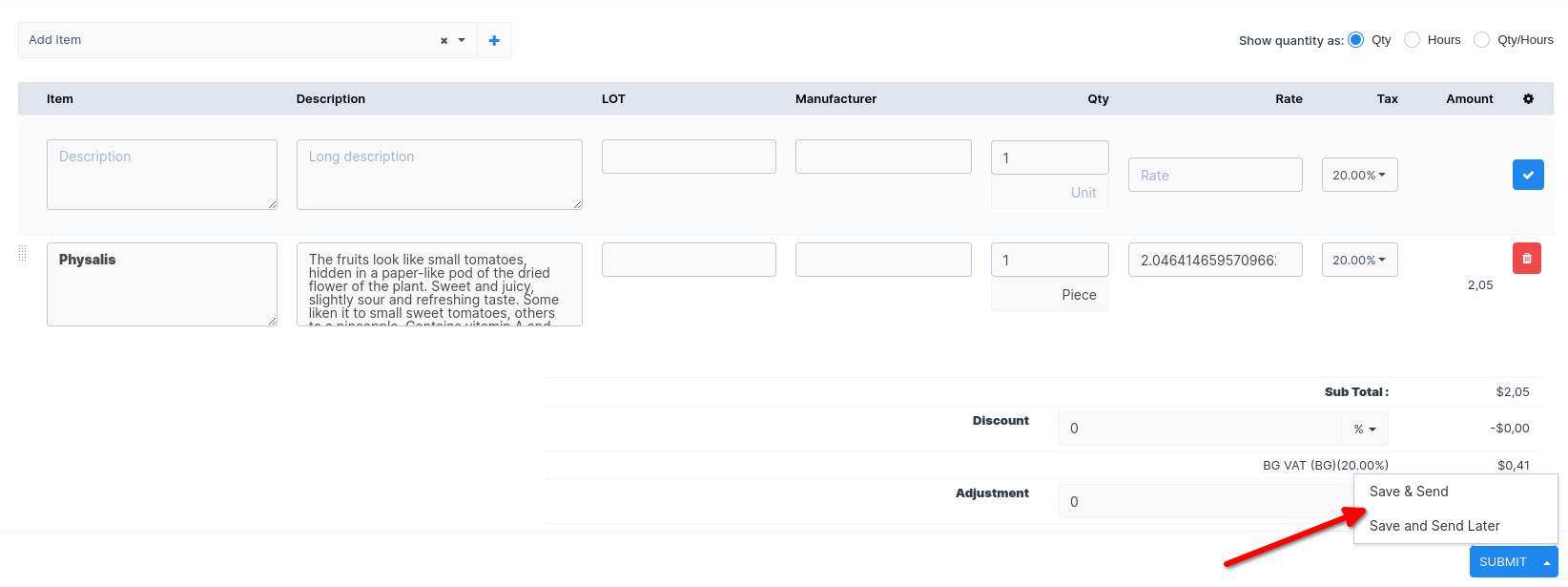Screen dimensions: 1568x587
Task: Open the discount type % dropdown
Action: pyautogui.click(x=1364, y=430)
